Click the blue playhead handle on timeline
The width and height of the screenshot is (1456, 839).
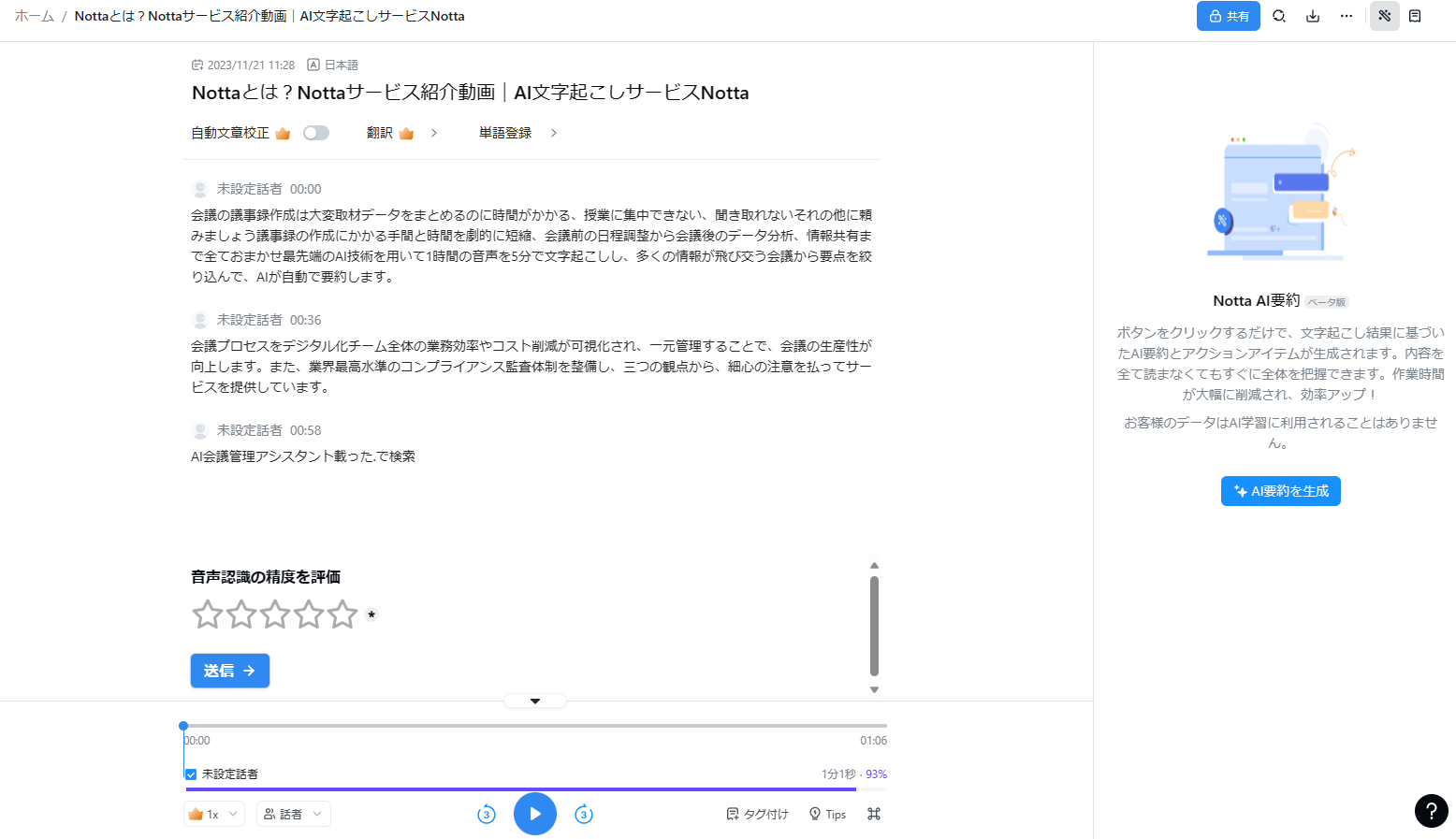(183, 726)
